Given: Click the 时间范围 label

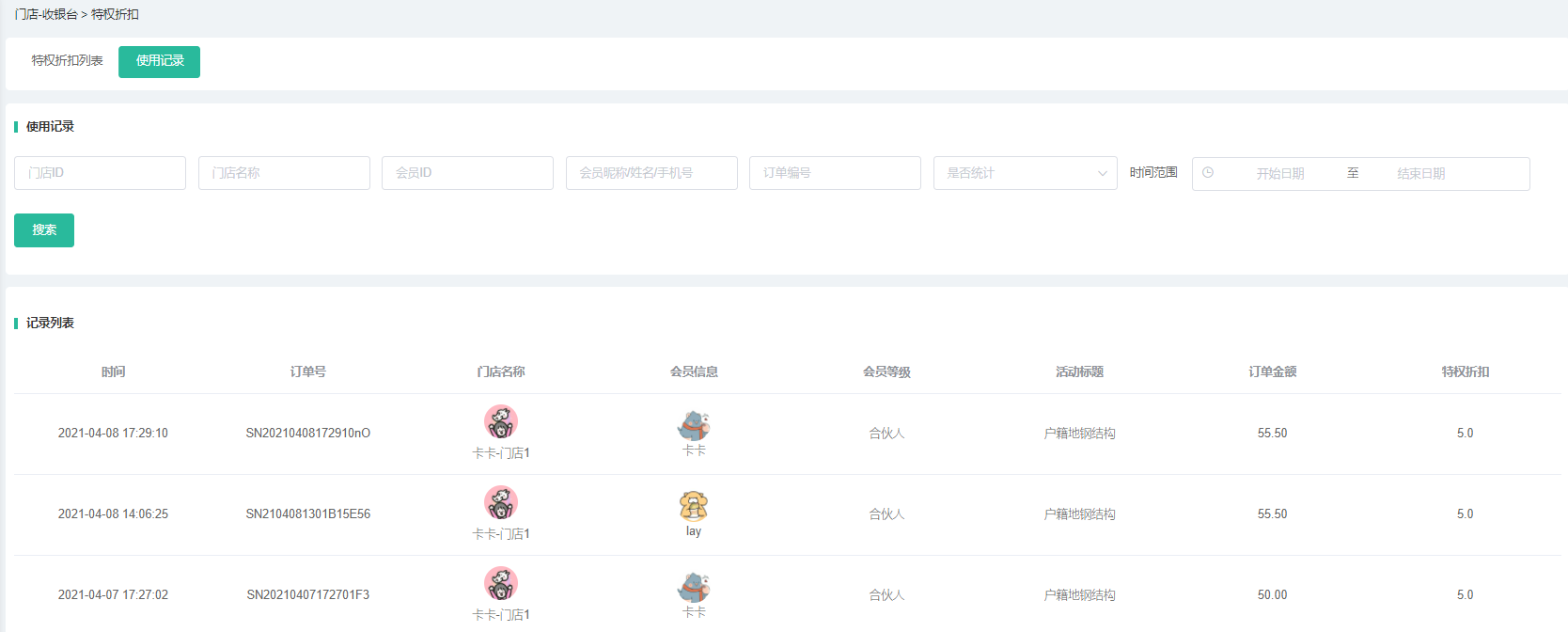Looking at the screenshot, I should pos(1153,173).
